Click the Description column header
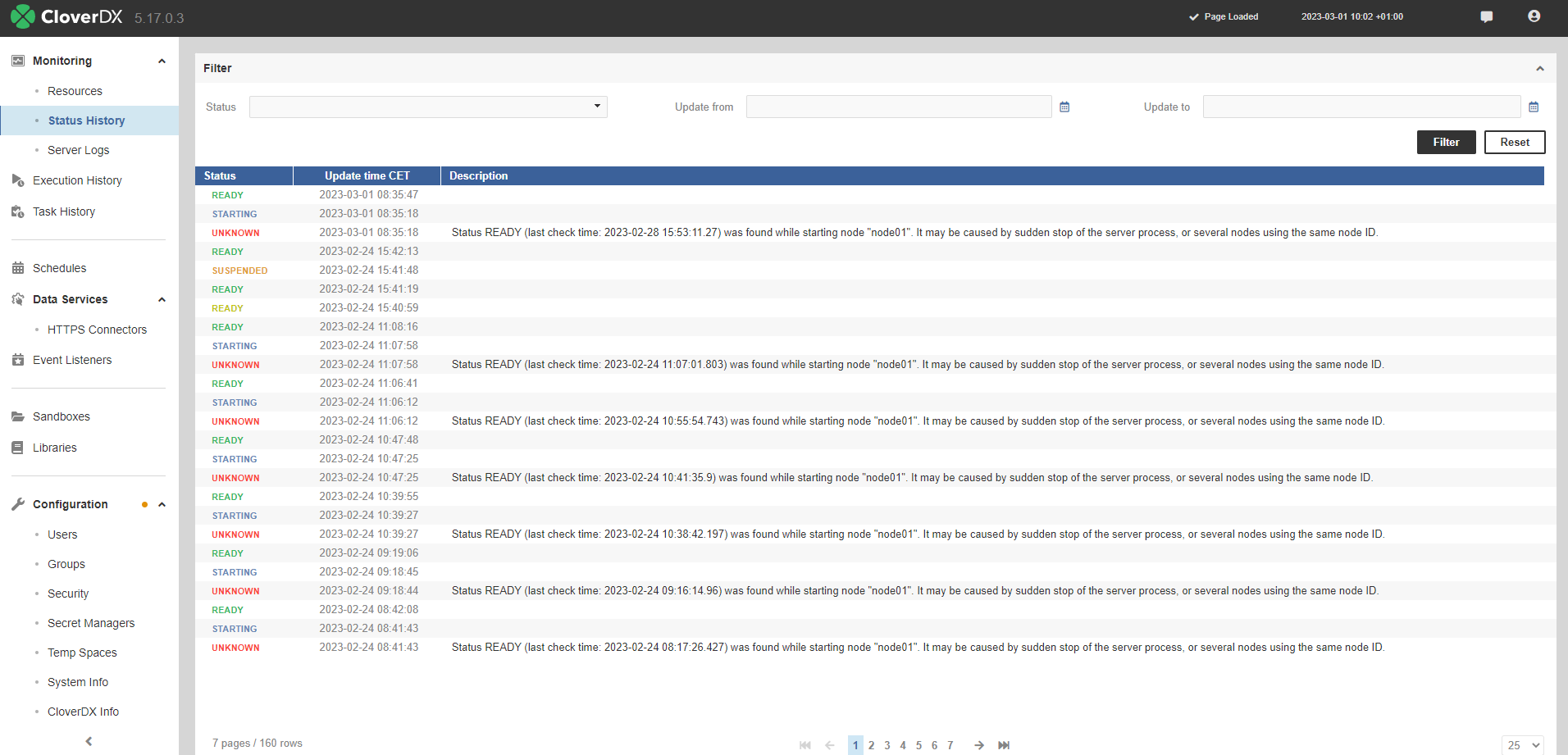The height and width of the screenshot is (755, 1568). (x=992, y=175)
